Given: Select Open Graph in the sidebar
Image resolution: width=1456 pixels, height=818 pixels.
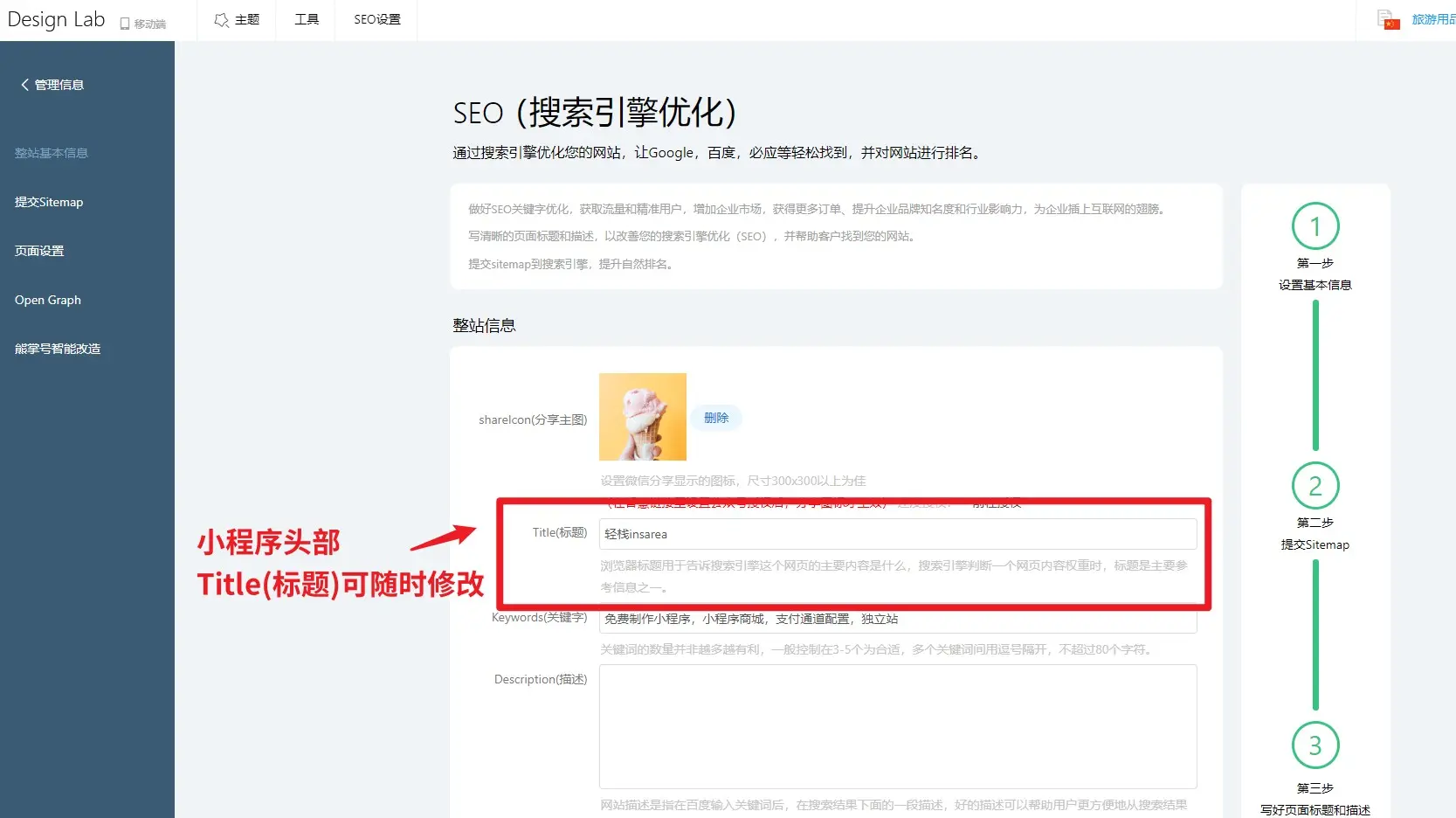Looking at the screenshot, I should point(48,300).
